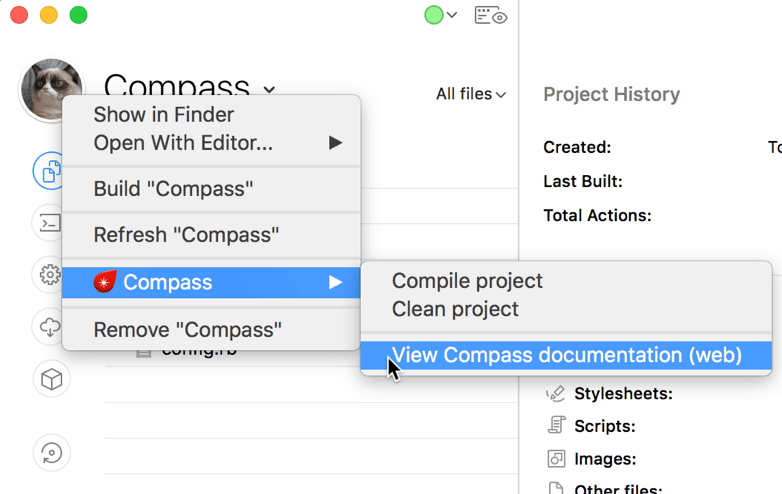Viewport: 782px width, 494px height.
Task: Open the terminal log sidebar icon
Action: [50, 223]
